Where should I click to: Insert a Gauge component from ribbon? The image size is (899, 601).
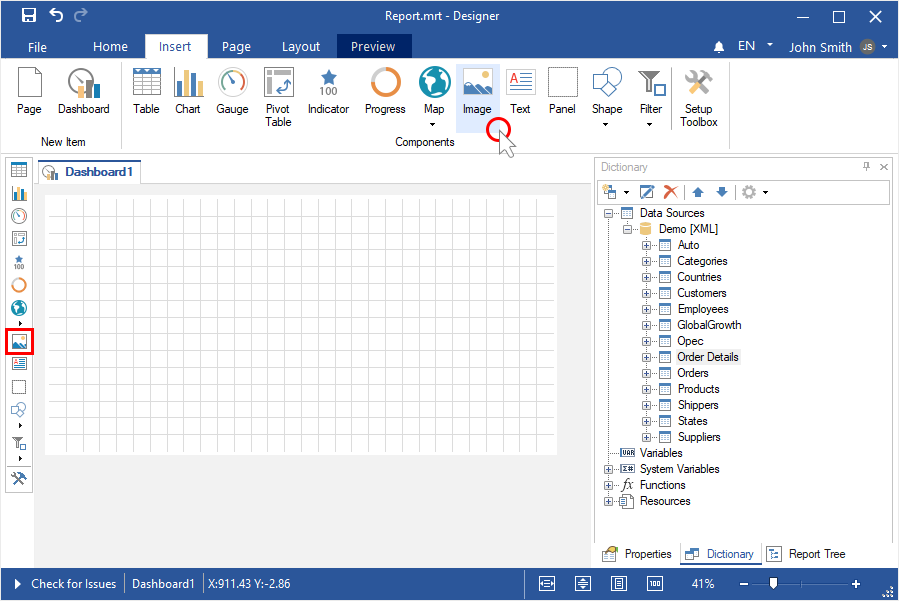tap(232, 92)
